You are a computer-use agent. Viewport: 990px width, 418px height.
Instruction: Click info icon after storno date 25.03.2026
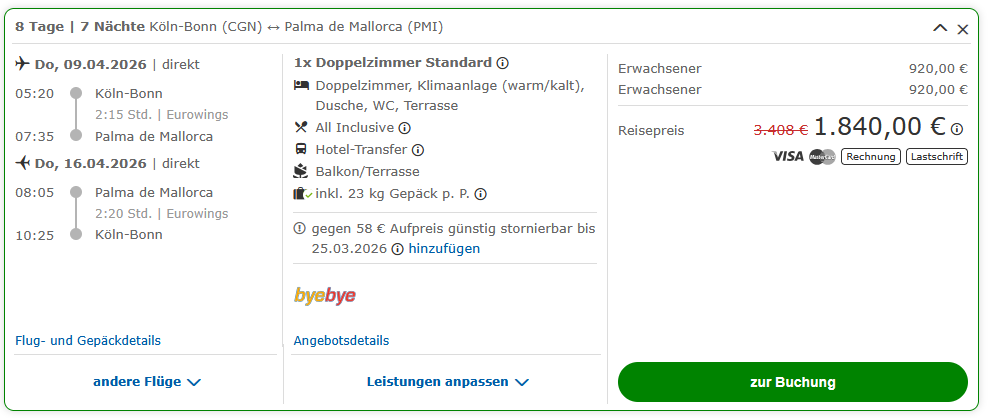398,249
